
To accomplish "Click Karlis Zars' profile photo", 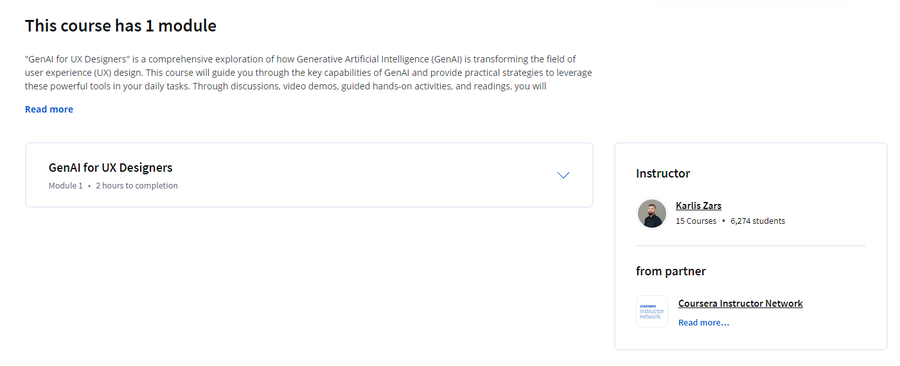I will coord(651,213).
